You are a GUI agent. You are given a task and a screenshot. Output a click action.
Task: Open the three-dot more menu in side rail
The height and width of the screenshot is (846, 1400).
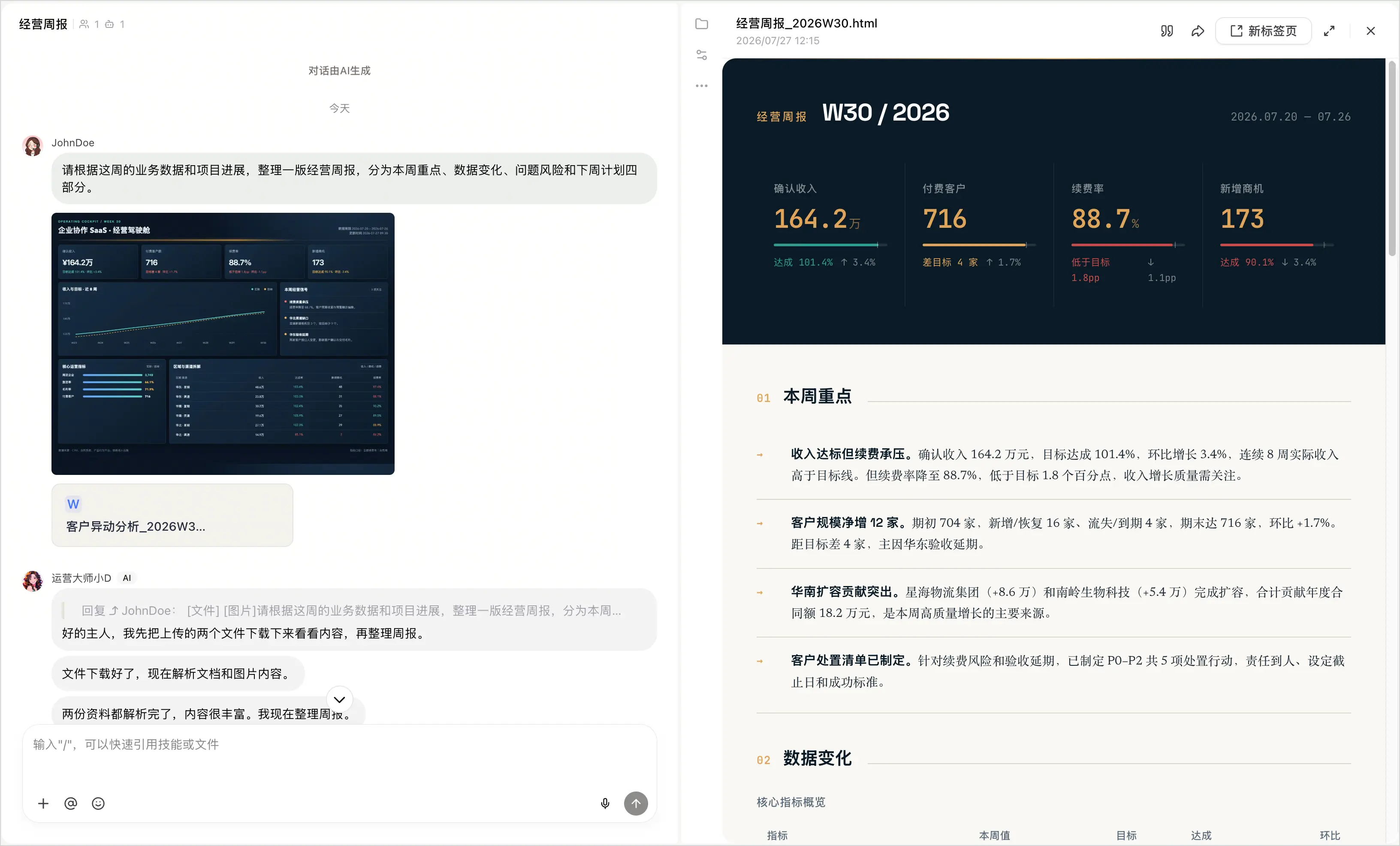pos(702,86)
